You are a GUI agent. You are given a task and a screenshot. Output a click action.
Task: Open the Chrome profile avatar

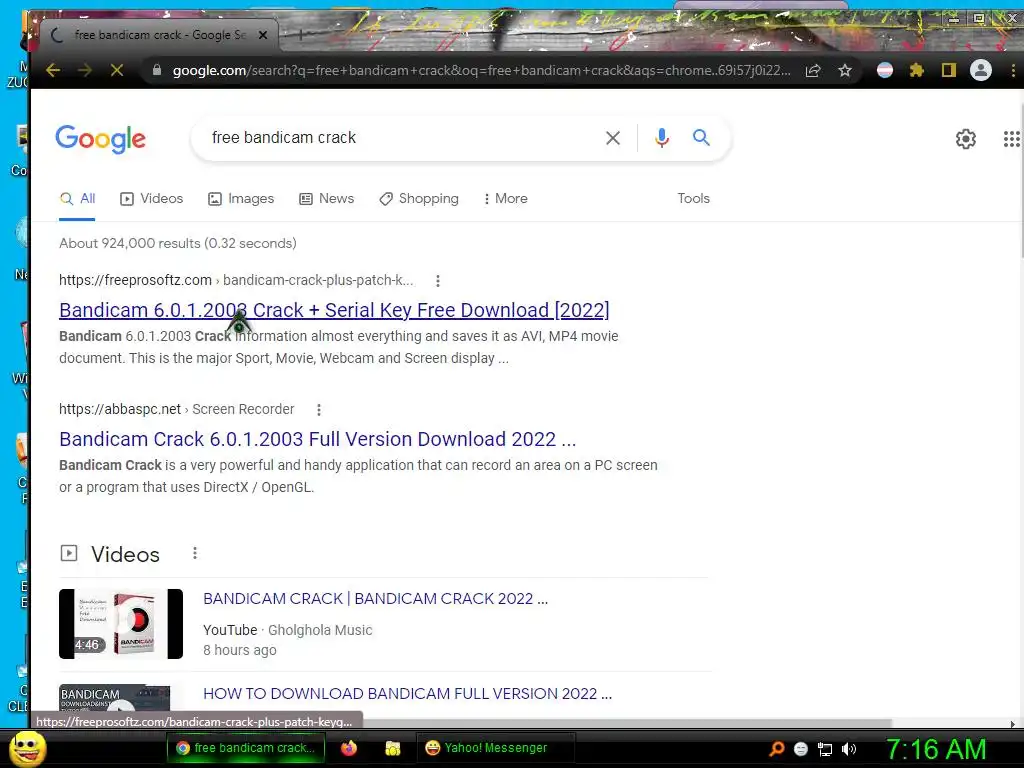click(x=980, y=70)
